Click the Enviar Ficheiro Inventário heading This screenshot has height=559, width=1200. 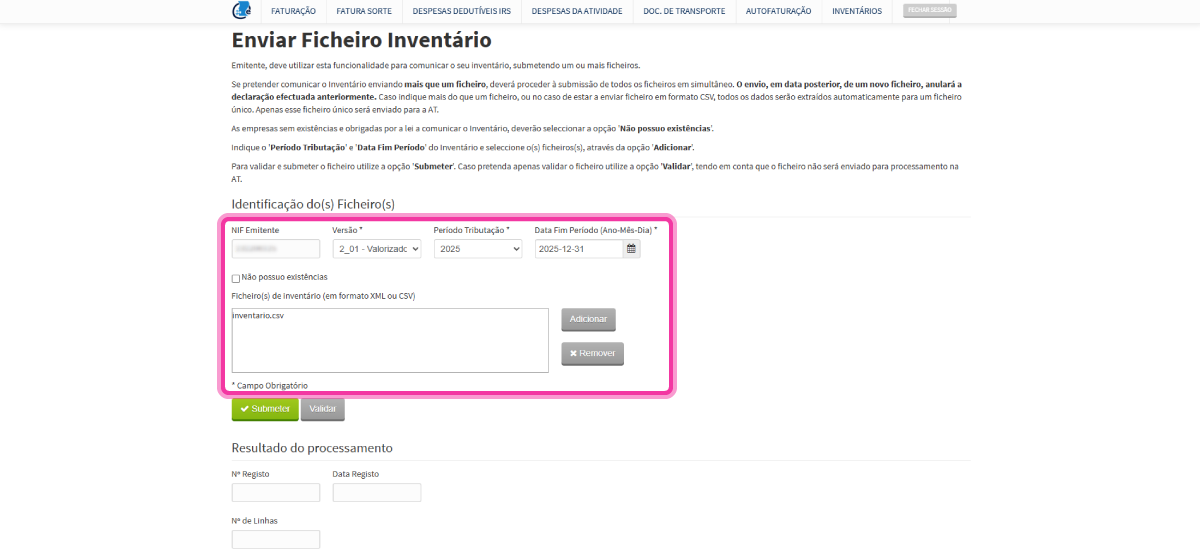[362, 41]
